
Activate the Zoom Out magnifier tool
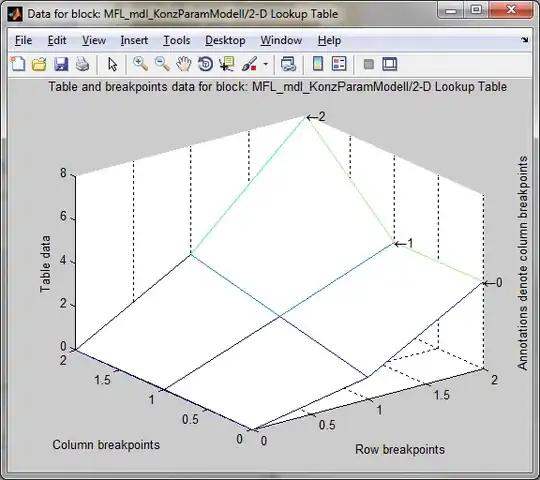162,64
